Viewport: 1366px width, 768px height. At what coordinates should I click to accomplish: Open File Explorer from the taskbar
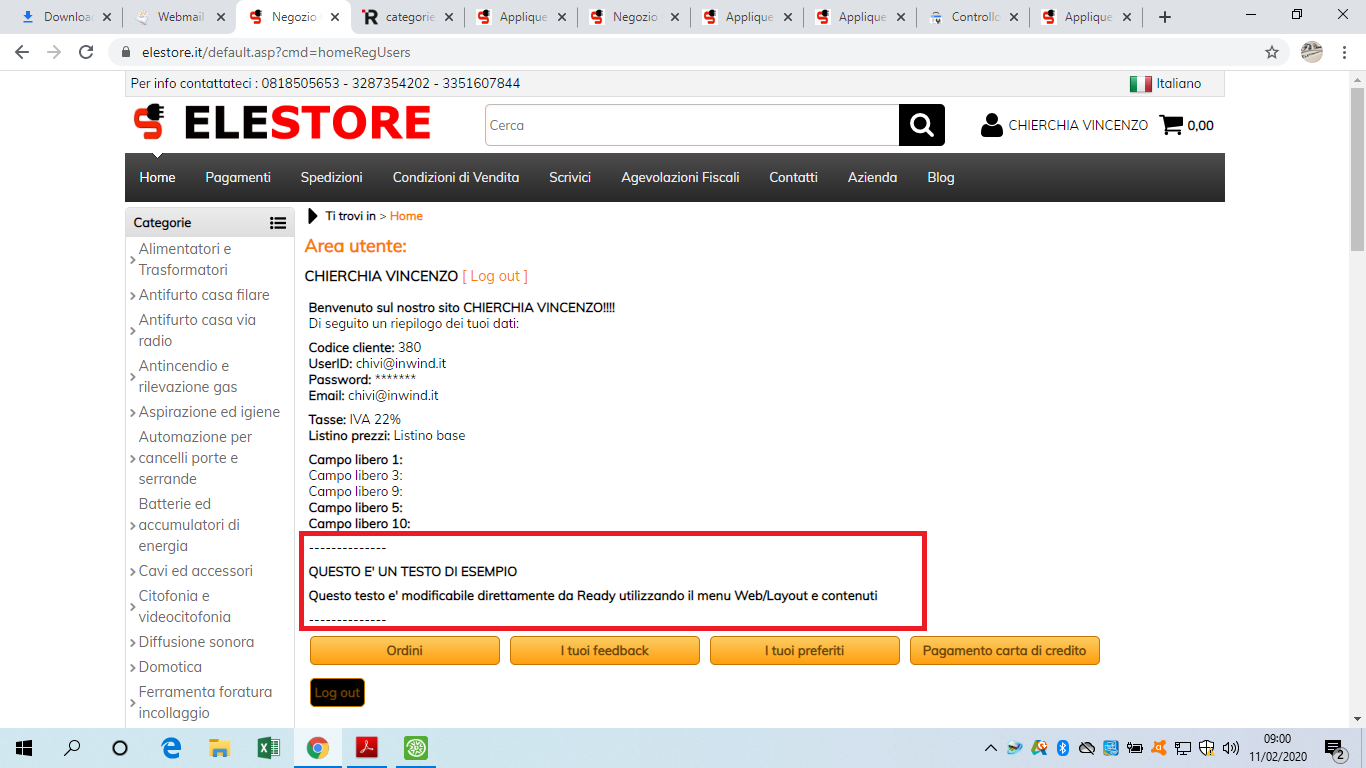219,747
